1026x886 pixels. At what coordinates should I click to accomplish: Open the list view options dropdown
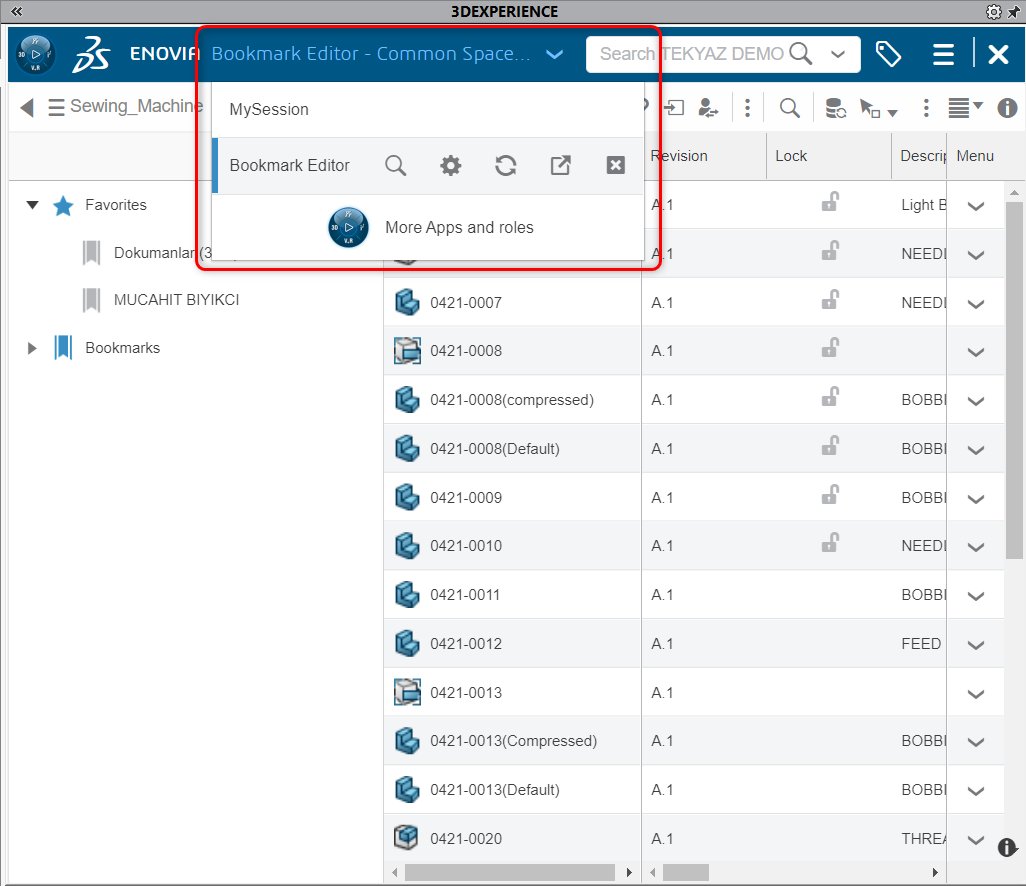tap(966, 108)
